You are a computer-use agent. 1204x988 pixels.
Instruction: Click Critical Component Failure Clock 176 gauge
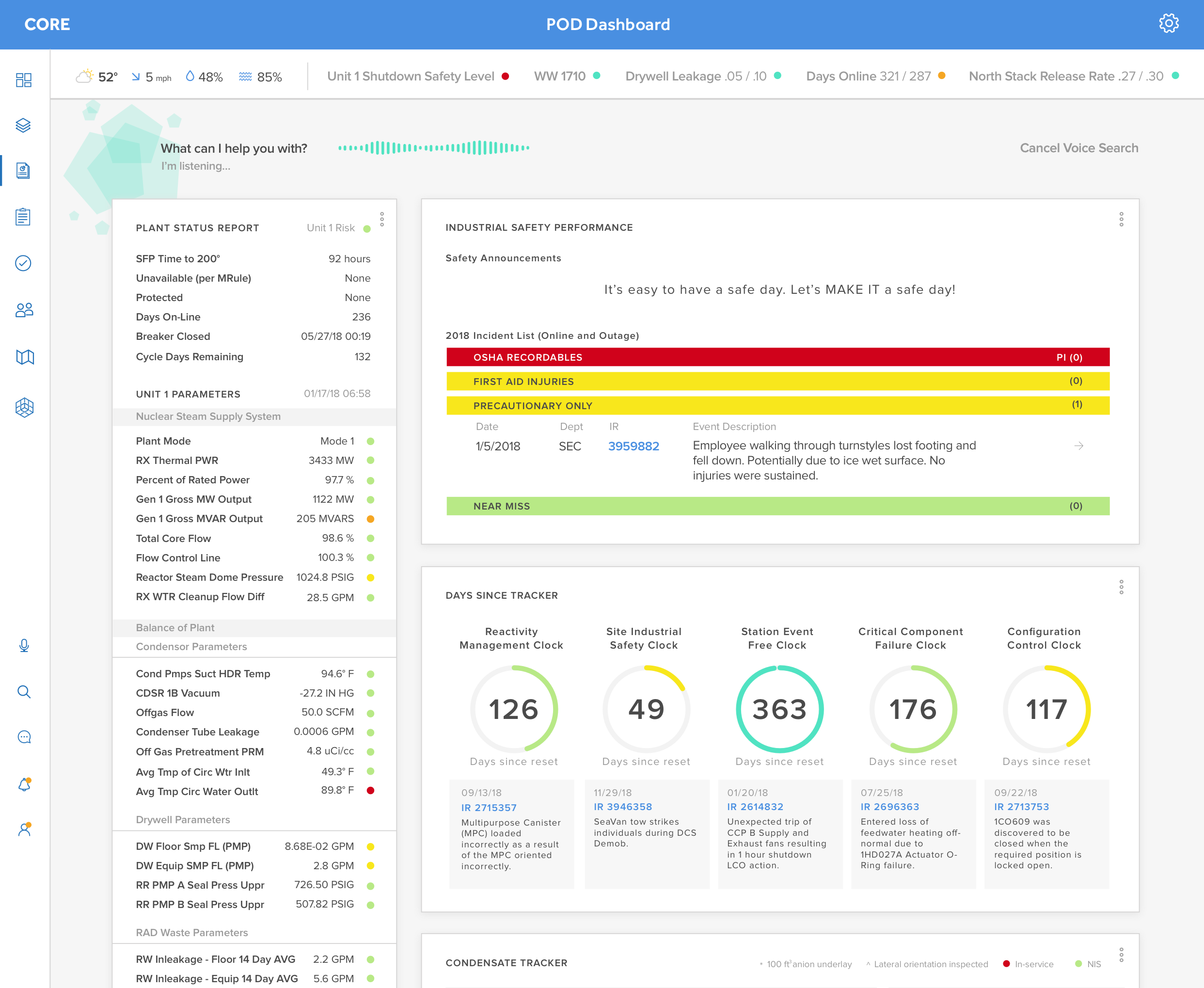coord(913,709)
